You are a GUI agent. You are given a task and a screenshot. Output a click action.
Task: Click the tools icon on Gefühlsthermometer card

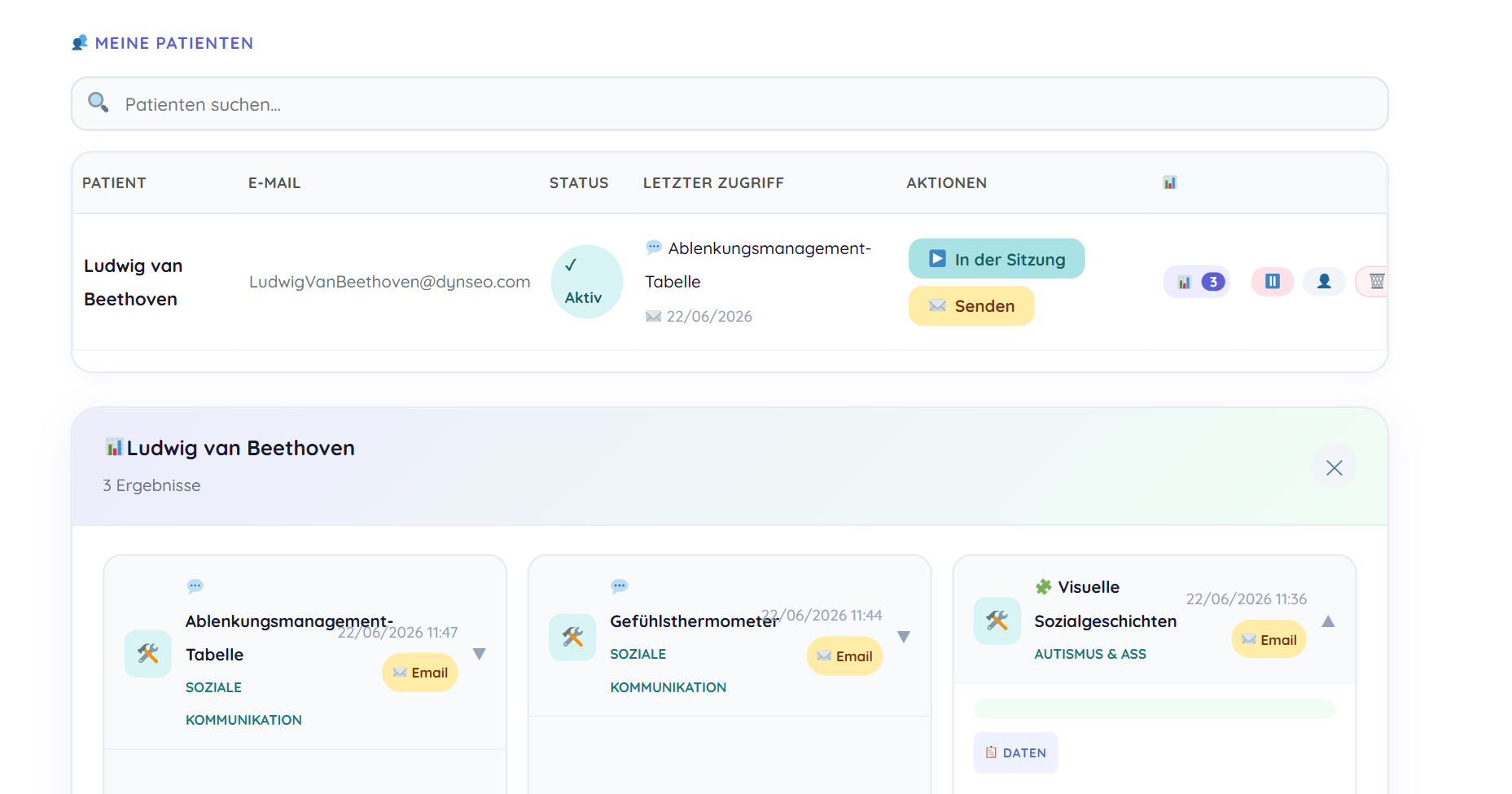(572, 637)
